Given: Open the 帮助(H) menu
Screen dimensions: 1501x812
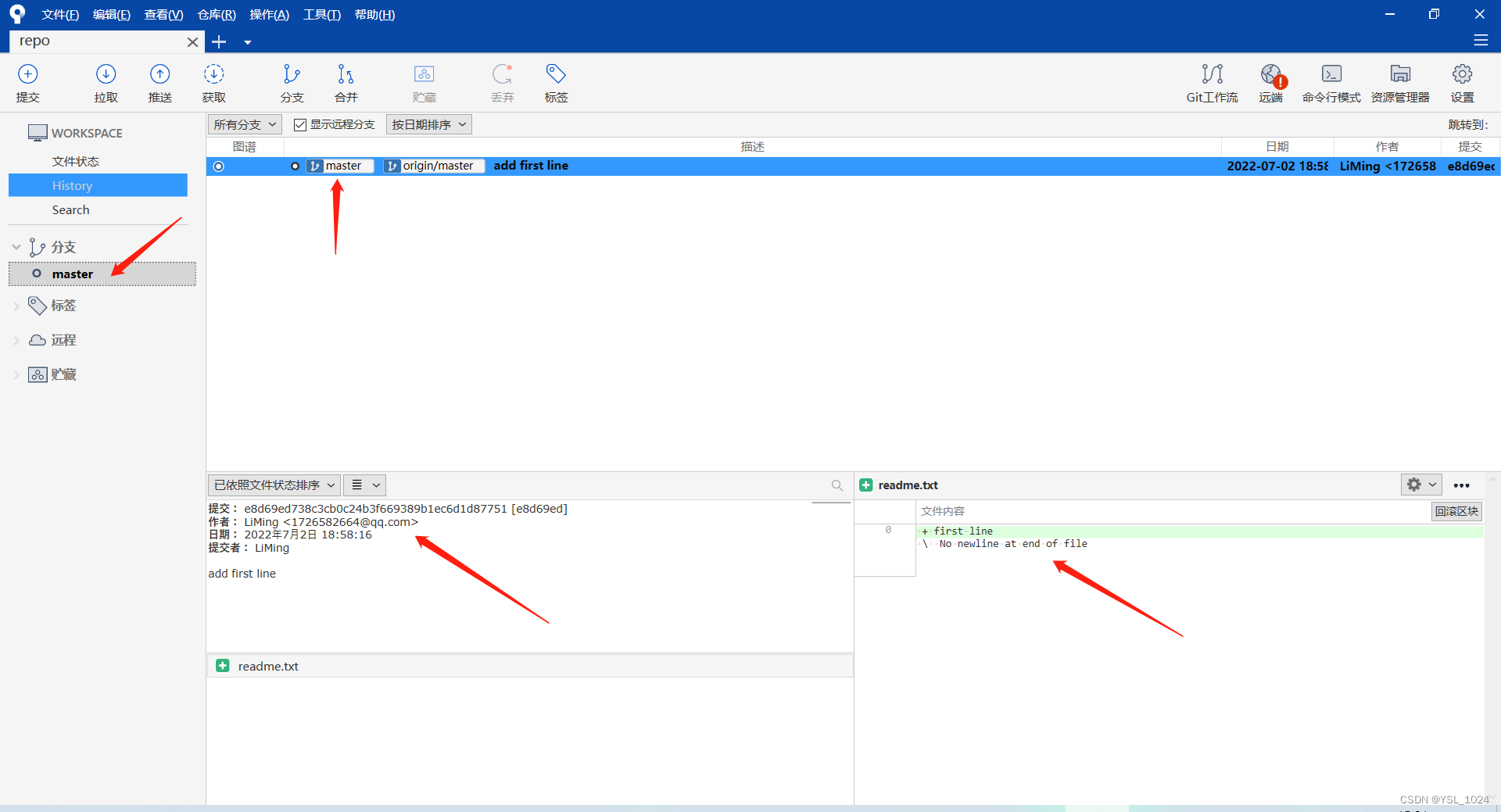Looking at the screenshot, I should [374, 15].
